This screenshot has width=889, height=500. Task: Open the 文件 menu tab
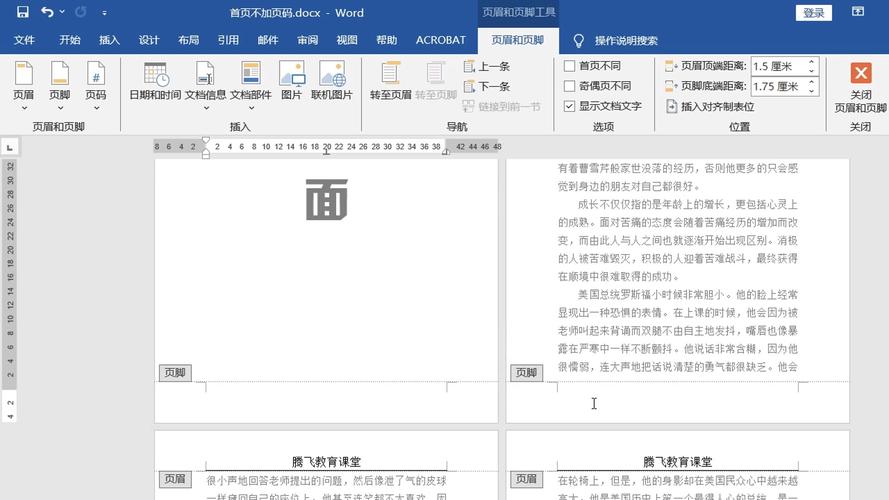coord(24,40)
